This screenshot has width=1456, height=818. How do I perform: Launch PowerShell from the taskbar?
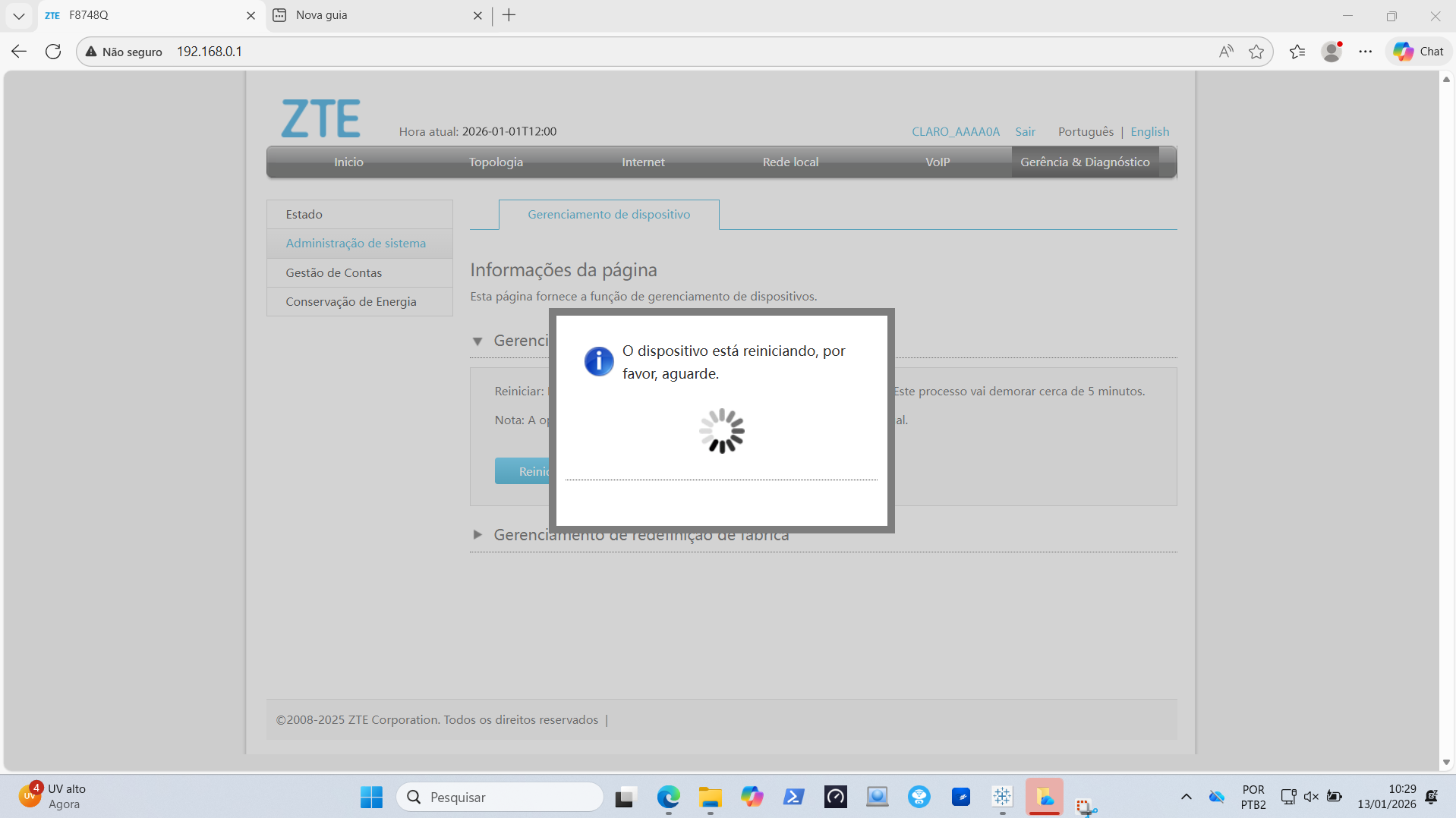[793, 797]
